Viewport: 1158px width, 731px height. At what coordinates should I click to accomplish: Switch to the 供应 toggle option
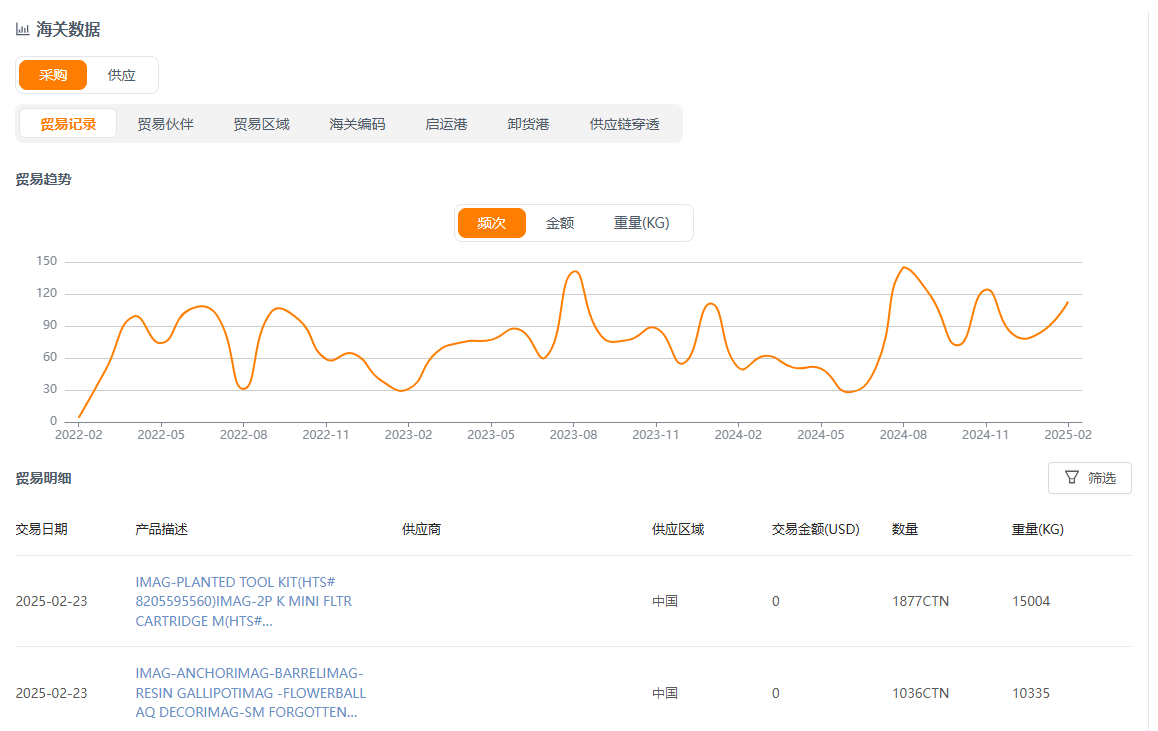point(121,75)
